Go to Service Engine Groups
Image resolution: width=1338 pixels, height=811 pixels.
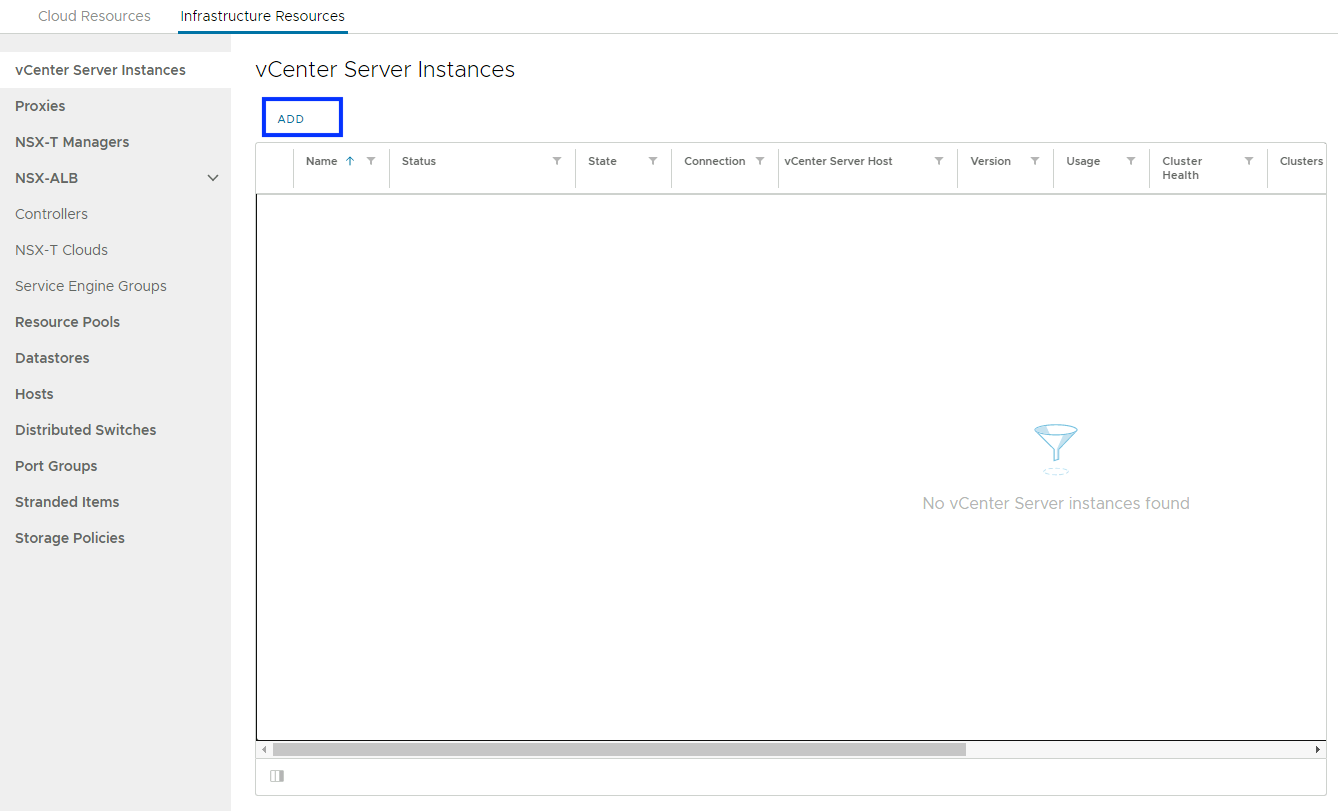(x=91, y=286)
